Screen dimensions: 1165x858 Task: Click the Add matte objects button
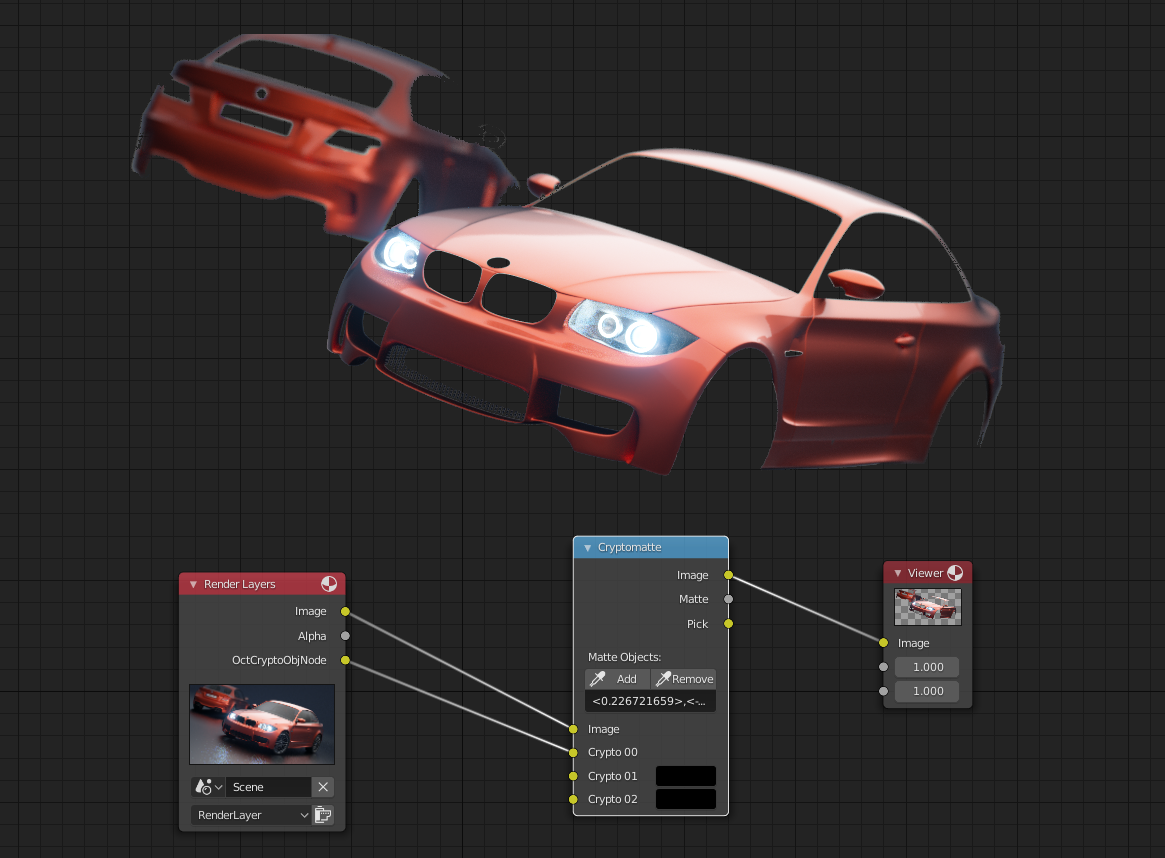pyautogui.click(x=617, y=679)
